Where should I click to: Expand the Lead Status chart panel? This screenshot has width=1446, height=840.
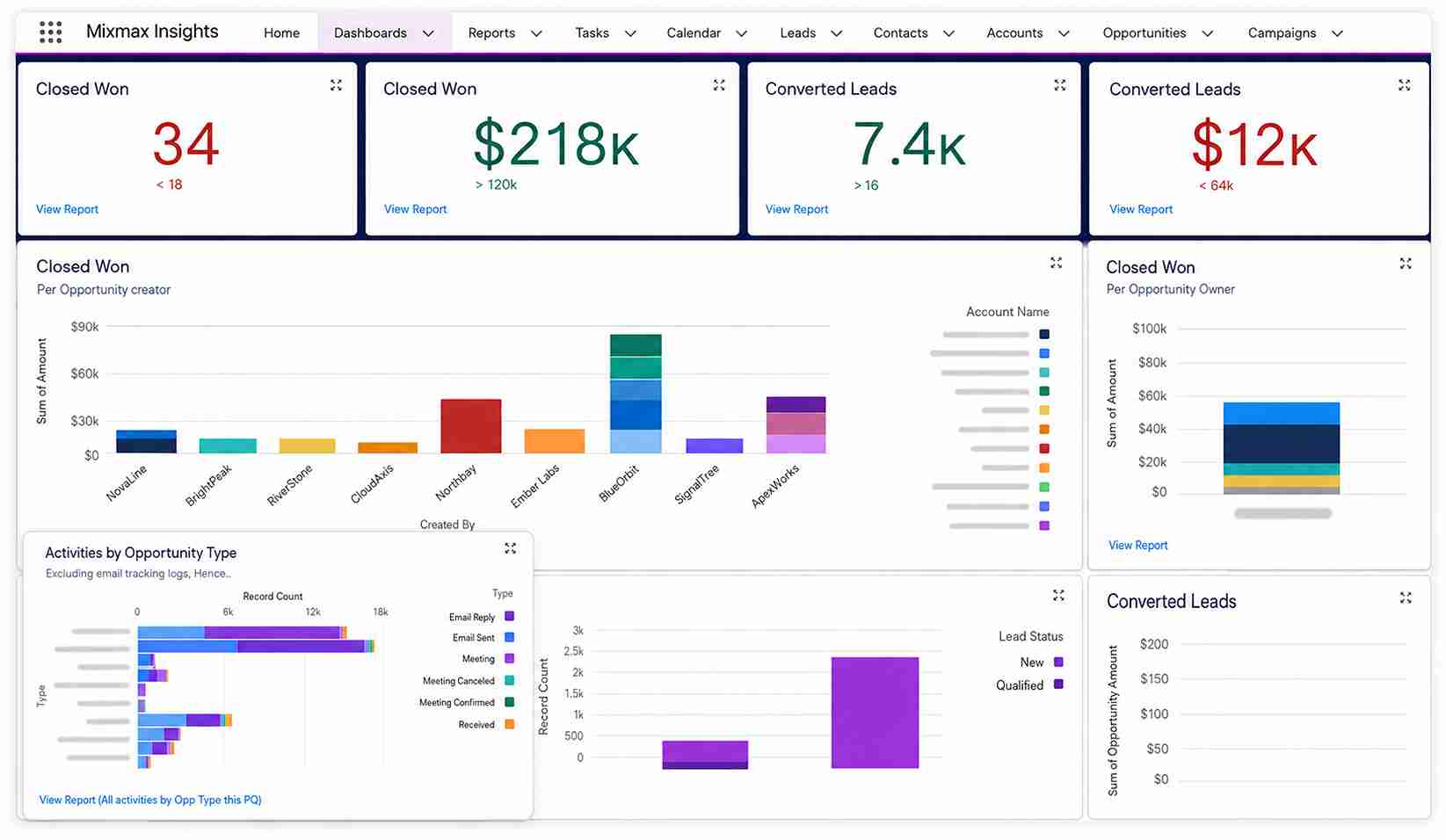(1058, 596)
